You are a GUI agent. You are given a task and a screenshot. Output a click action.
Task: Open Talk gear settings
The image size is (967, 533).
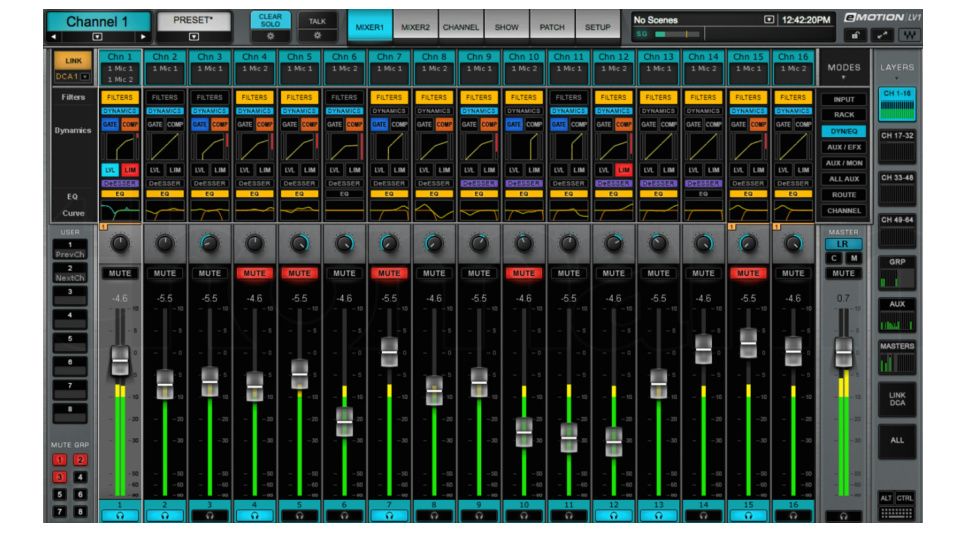coord(317,36)
